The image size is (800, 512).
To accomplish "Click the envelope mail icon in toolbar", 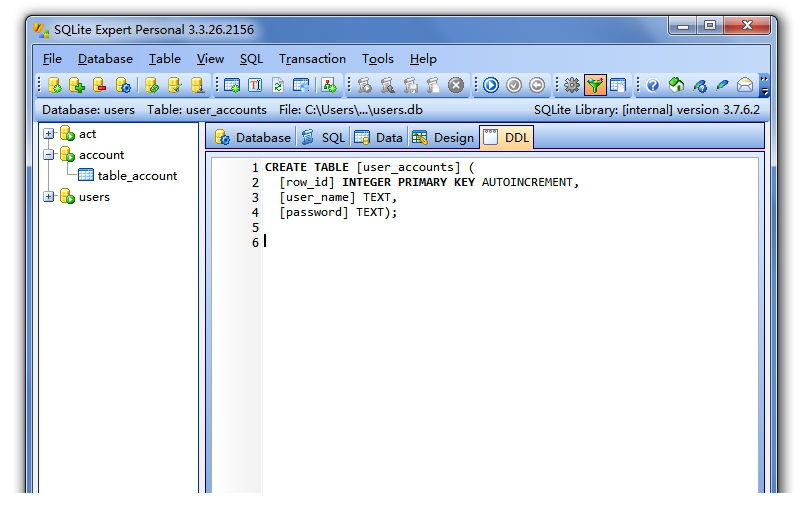I will (745, 85).
